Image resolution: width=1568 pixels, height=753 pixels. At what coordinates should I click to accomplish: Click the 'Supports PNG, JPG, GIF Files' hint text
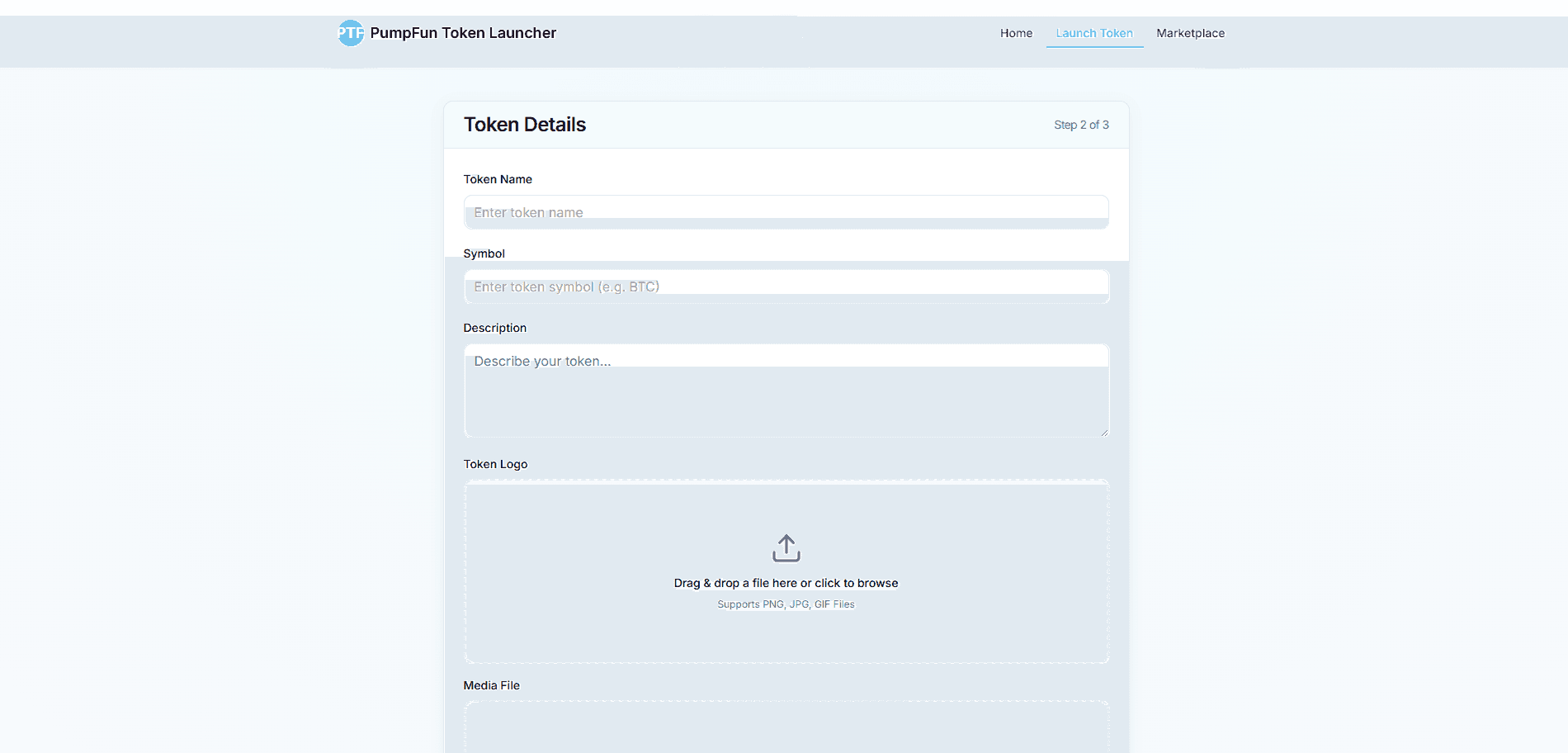(x=786, y=604)
